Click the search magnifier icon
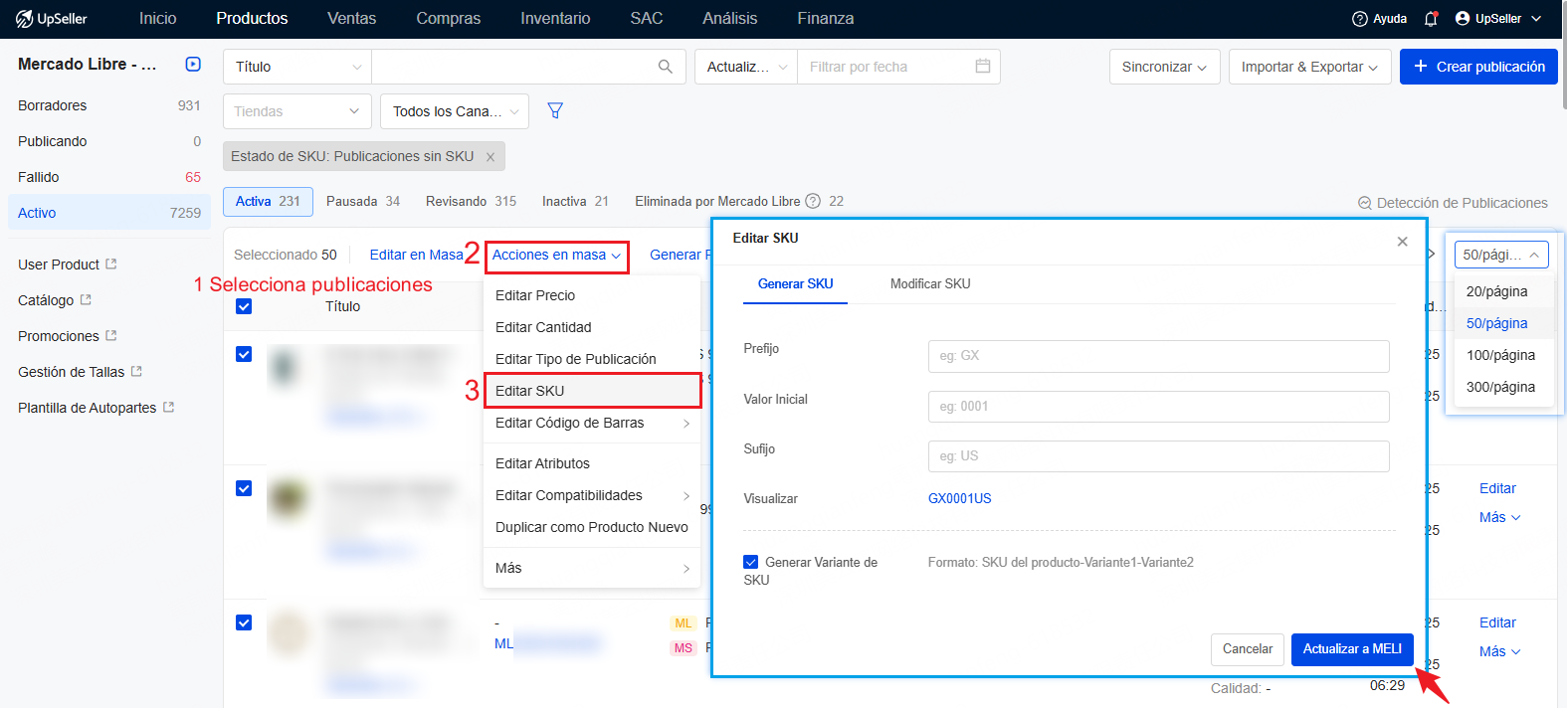This screenshot has height=708, width=1568. coord(666,67)
